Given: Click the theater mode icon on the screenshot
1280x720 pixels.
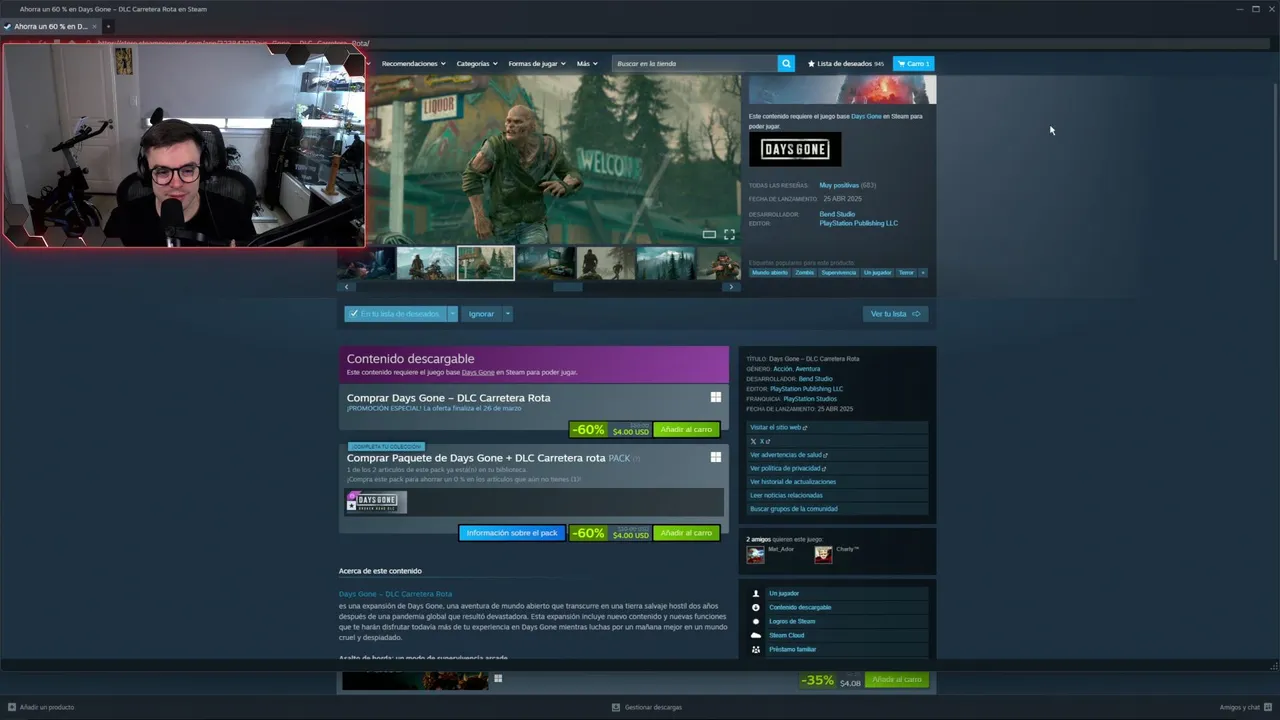Looking at the screenshot, I should (x=709, y=234).
